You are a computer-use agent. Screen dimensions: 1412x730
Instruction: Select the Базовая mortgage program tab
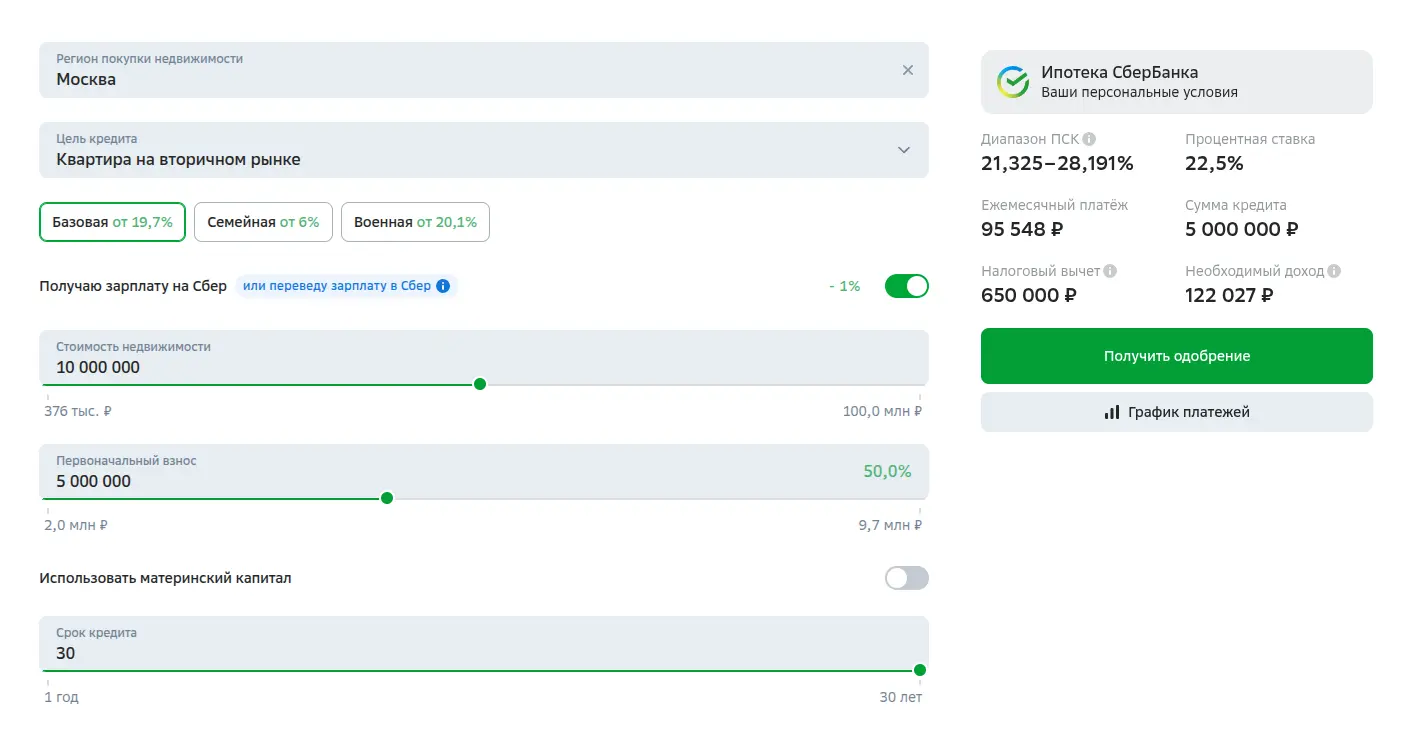[112, 222]
